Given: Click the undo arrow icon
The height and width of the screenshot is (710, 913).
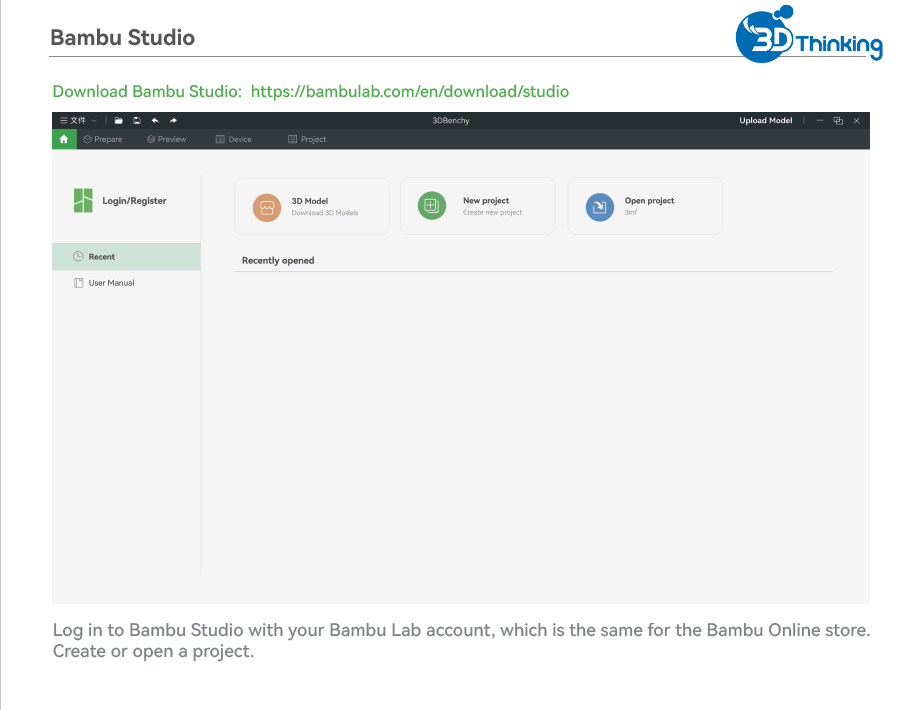Looking at the screenshot, I should coord(155,121).
